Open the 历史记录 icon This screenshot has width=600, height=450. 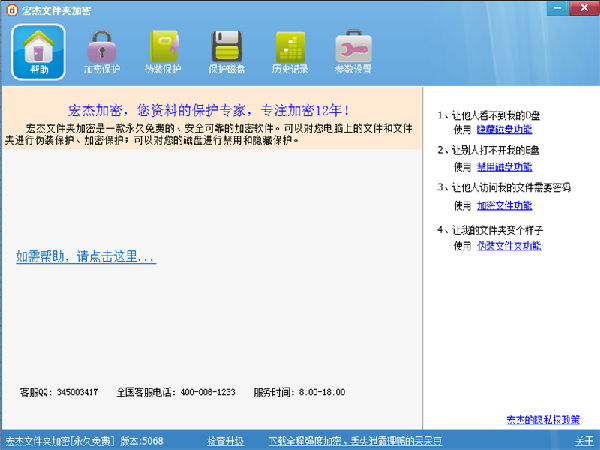[290, 51]
